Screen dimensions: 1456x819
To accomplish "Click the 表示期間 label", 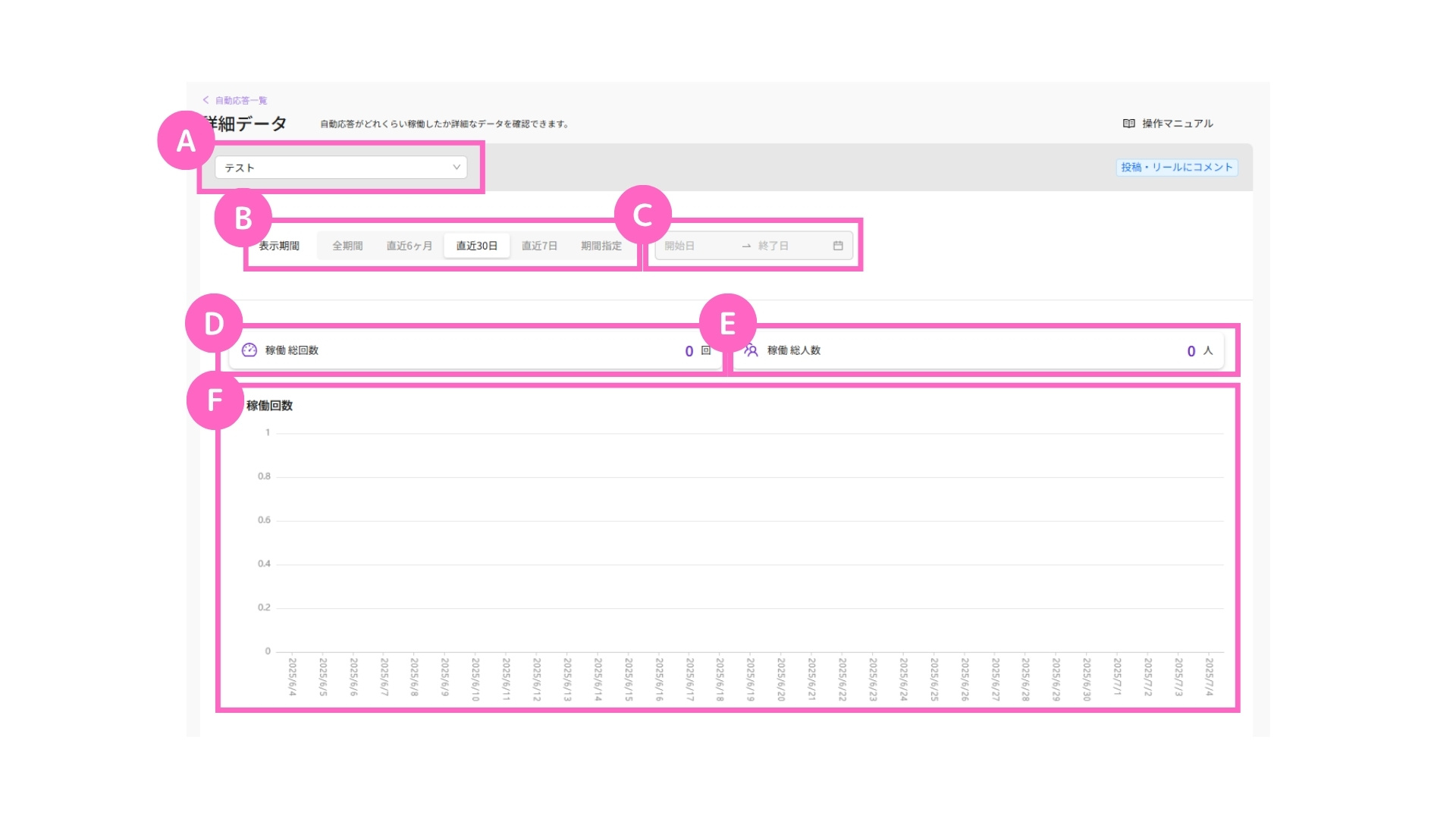I will (x=279, y=246).
